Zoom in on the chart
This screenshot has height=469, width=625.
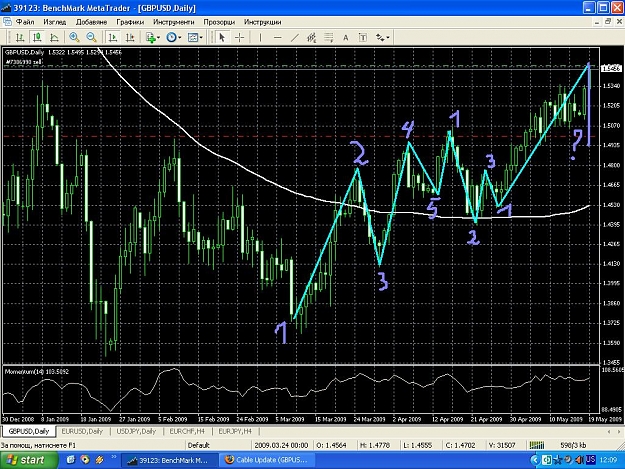tap(74, 38)
